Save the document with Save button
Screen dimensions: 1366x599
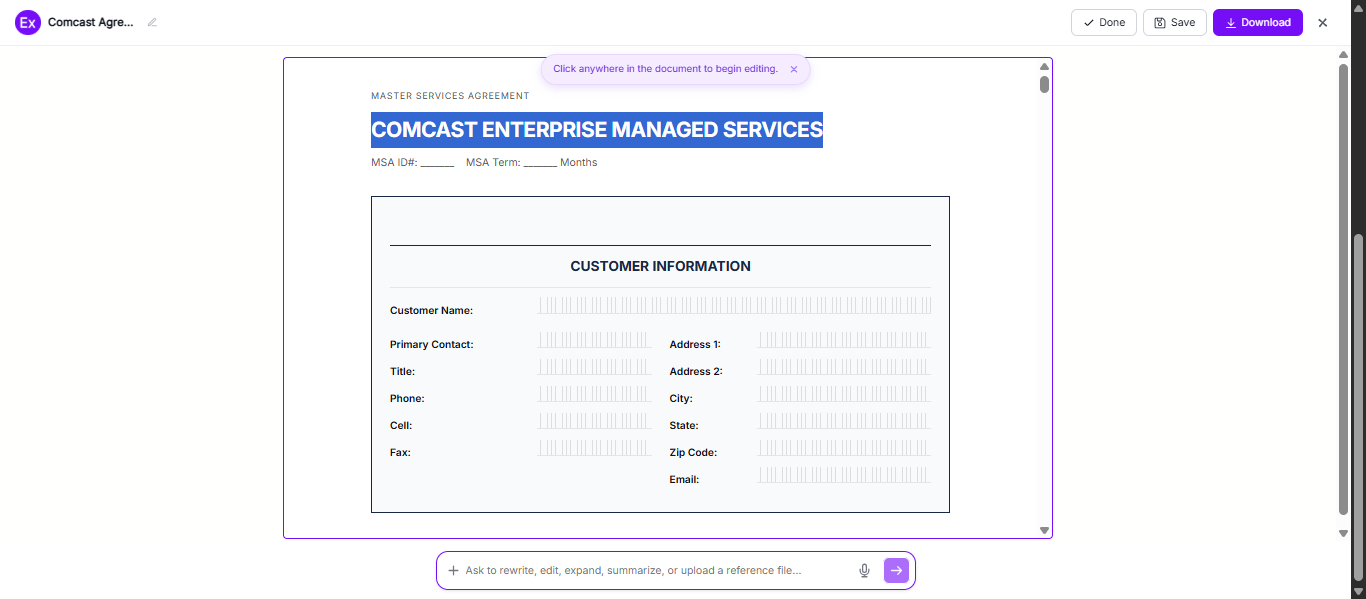point(1175,22)
